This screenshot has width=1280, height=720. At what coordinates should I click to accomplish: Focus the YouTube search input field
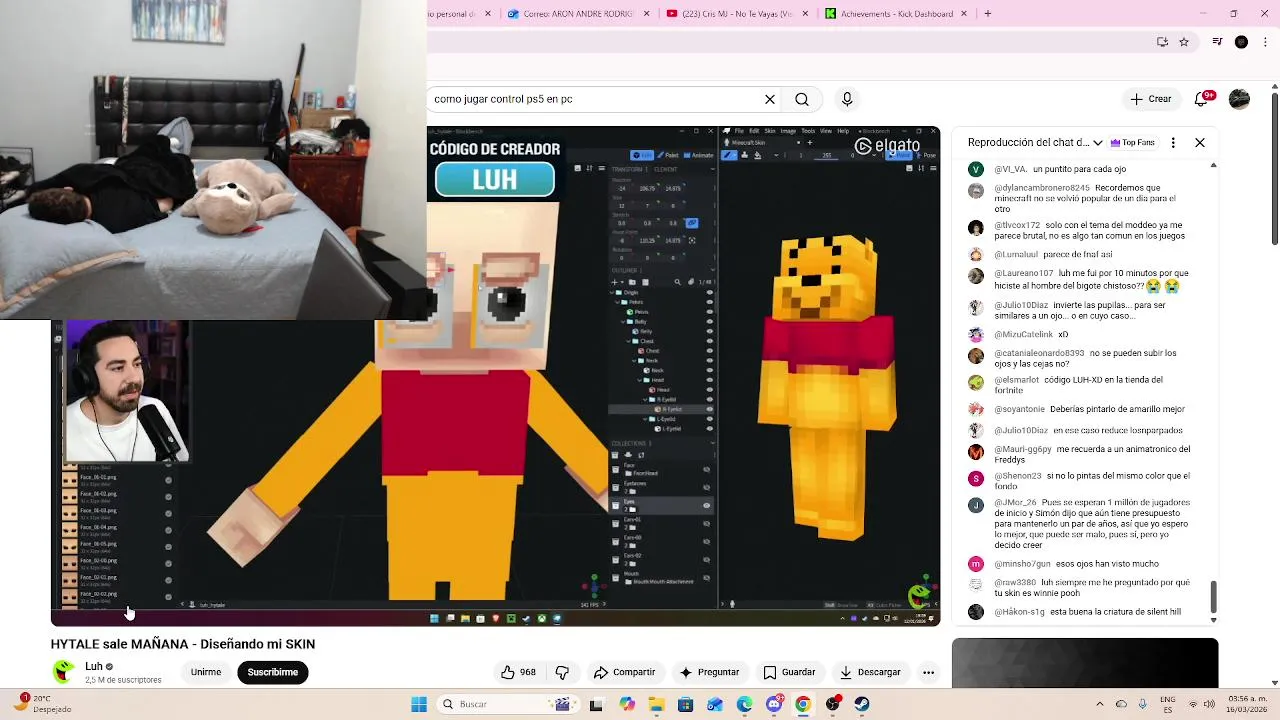[595, 99]
